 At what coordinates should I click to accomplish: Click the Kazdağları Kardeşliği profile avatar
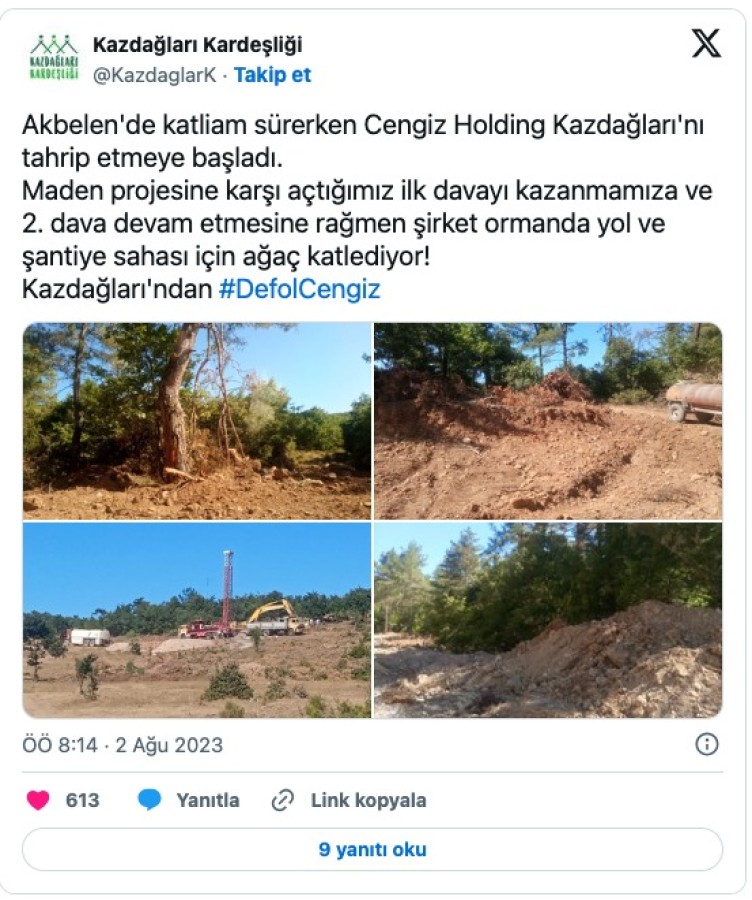(53, 59)
